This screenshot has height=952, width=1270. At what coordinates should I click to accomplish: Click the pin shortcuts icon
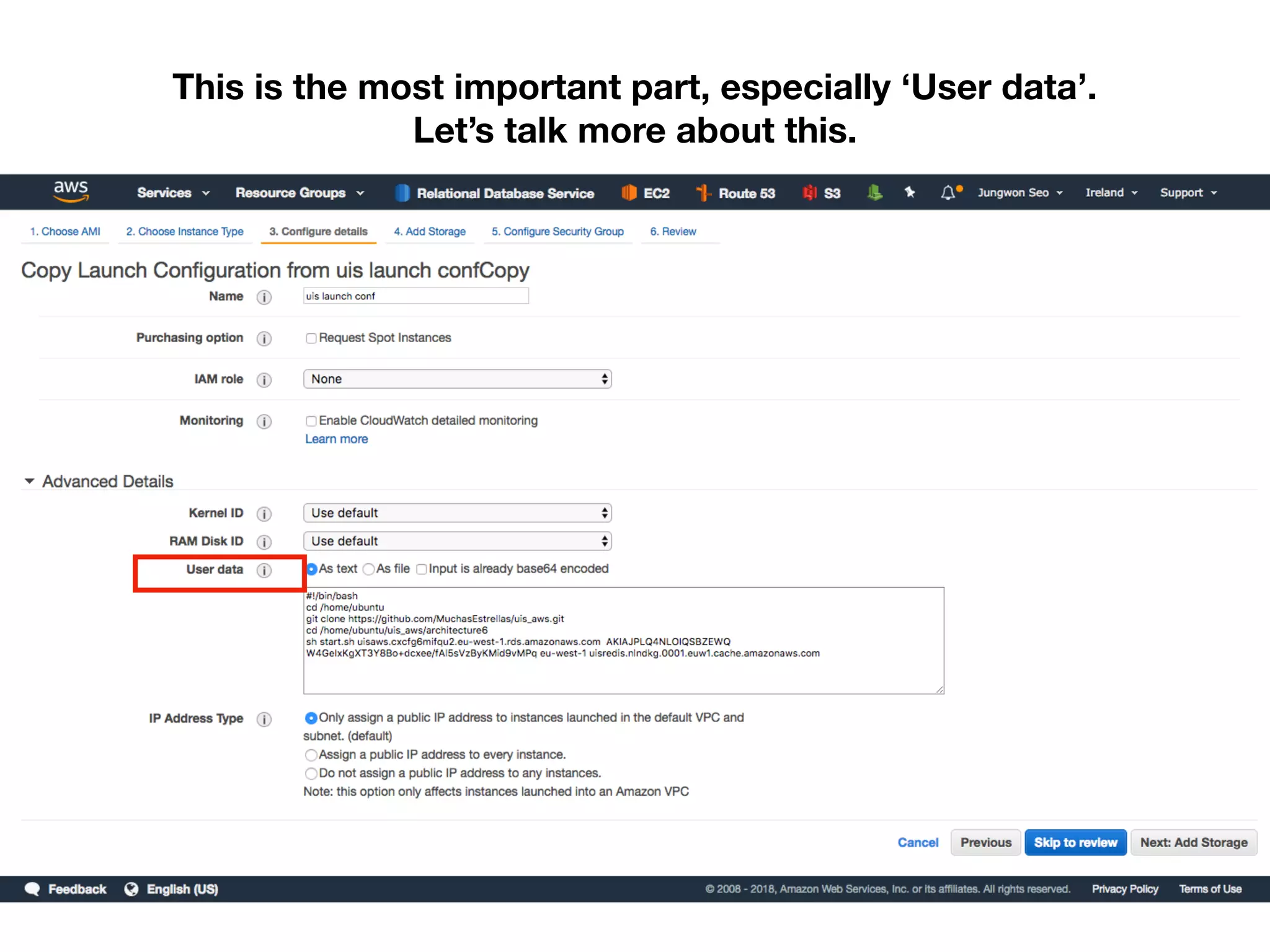coord(910,193)
